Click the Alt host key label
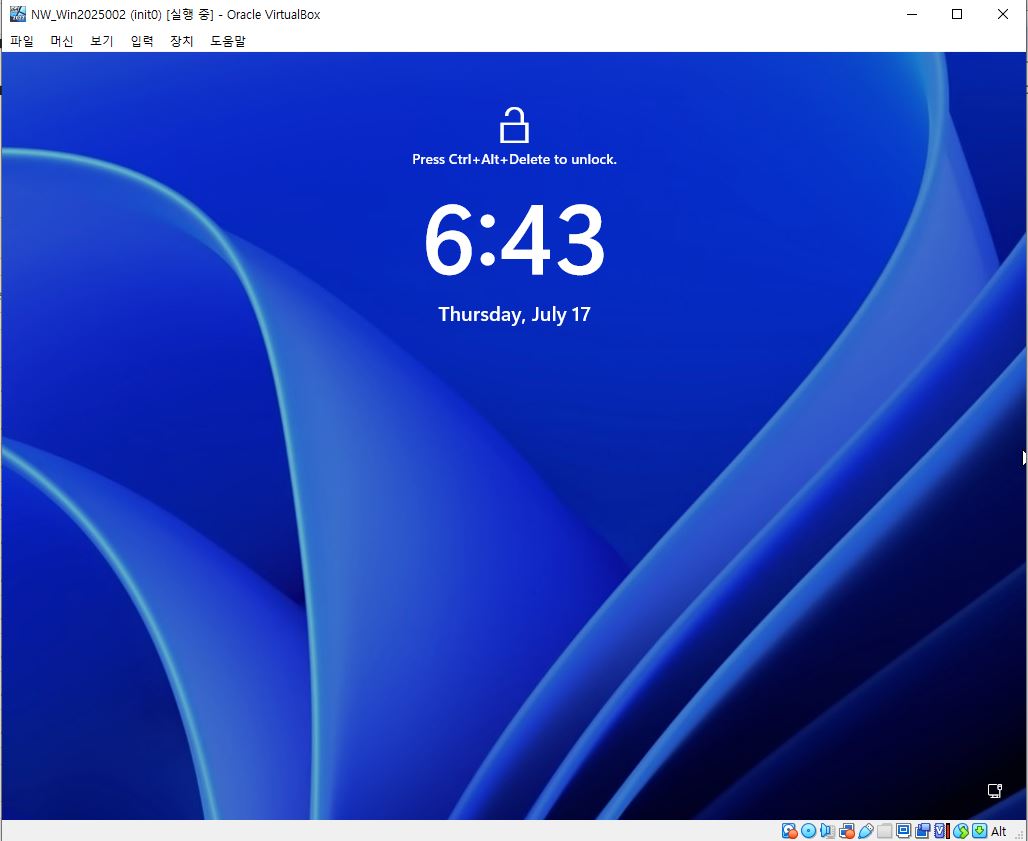 (x=998, y=831)
